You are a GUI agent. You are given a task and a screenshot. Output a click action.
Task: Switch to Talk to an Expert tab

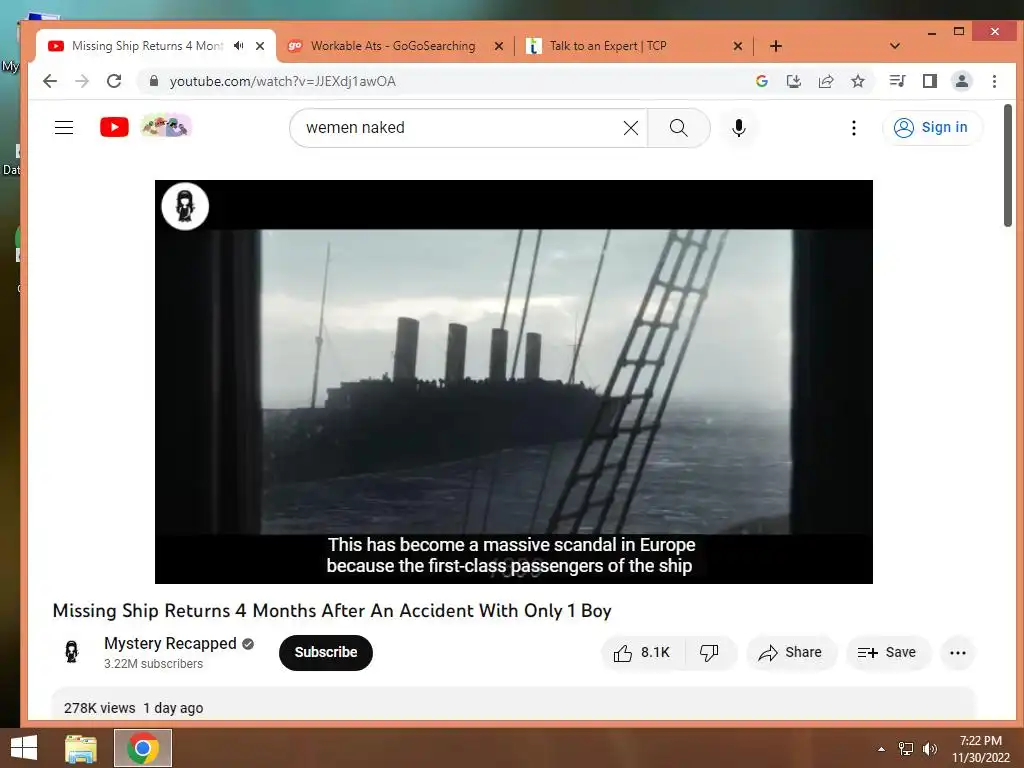coord(607,46)
